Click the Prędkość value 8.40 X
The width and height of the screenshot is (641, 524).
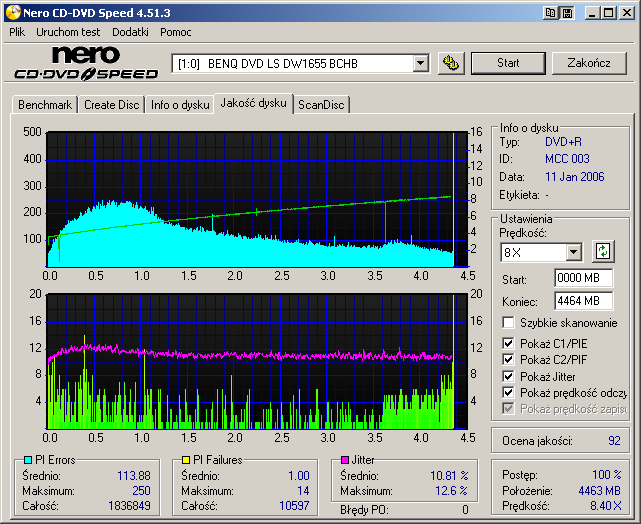pos(606,506)
